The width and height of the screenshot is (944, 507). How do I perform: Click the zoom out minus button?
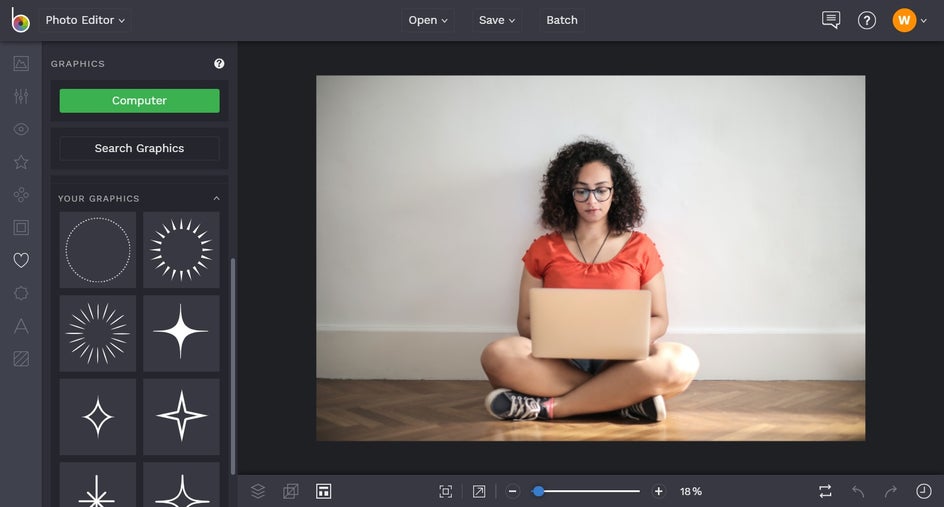coord(512,491)
